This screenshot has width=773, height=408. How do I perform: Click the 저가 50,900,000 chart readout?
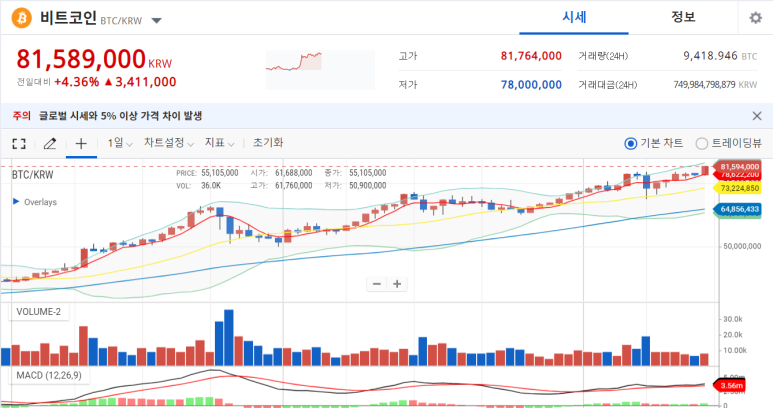tap(355, 186)
